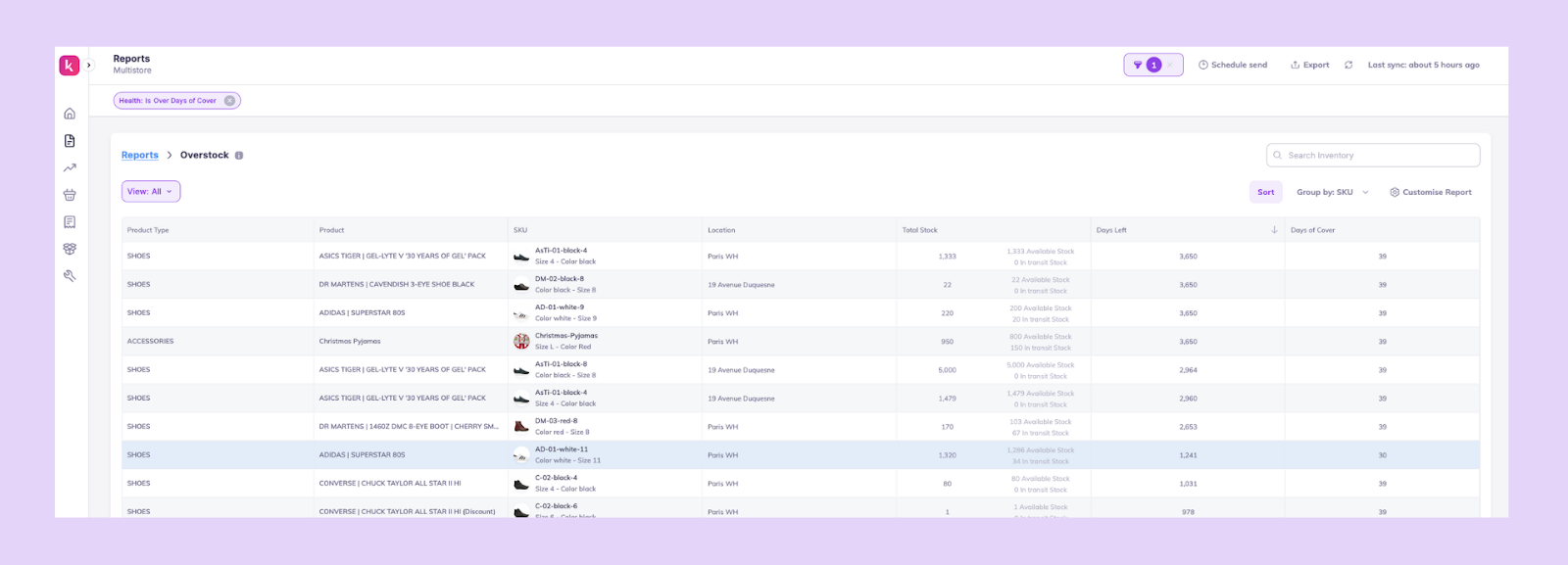1568x565 pixels.
Task: Click the clock icon beside Schedule send
Action: point(1203,65)
